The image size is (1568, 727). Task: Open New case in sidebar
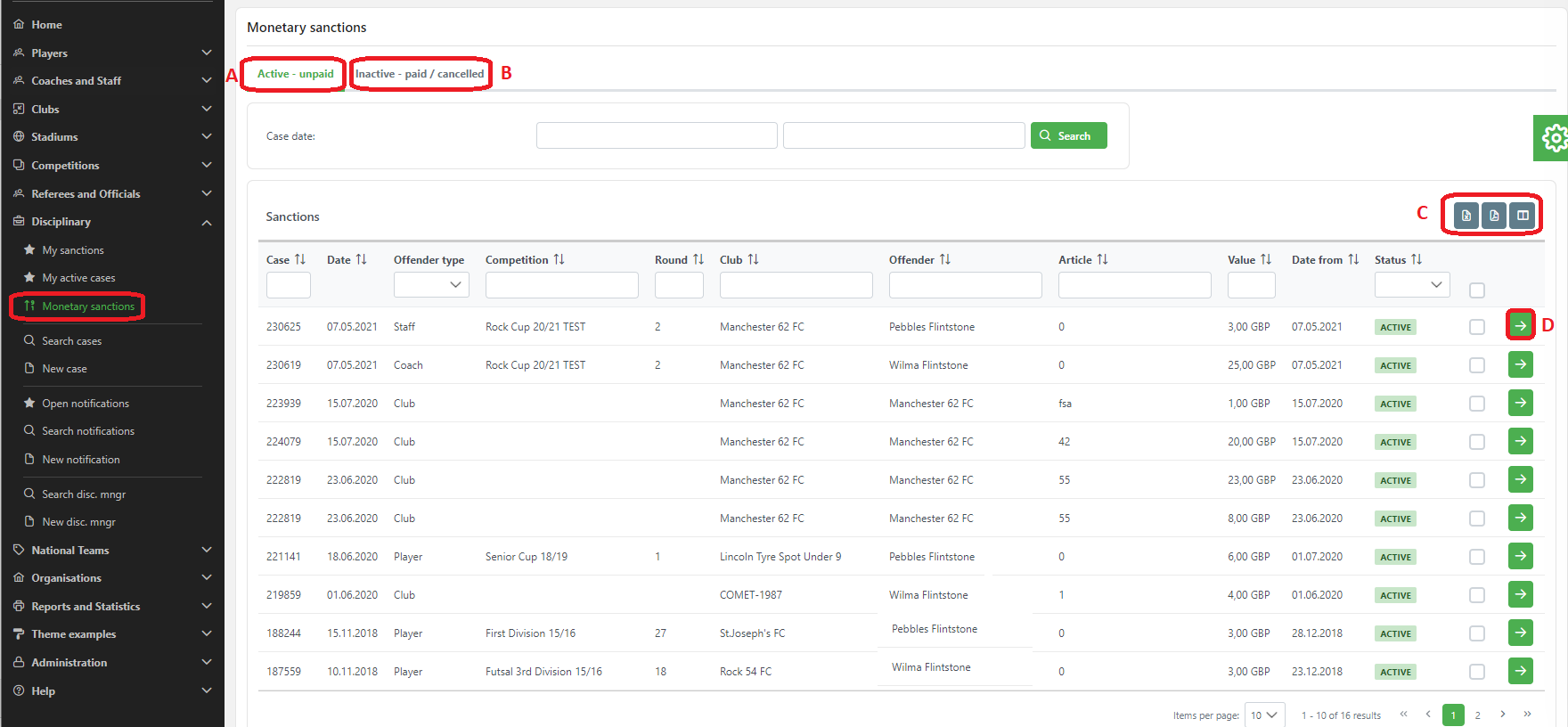pyautogui.click(x=64, y=369)
